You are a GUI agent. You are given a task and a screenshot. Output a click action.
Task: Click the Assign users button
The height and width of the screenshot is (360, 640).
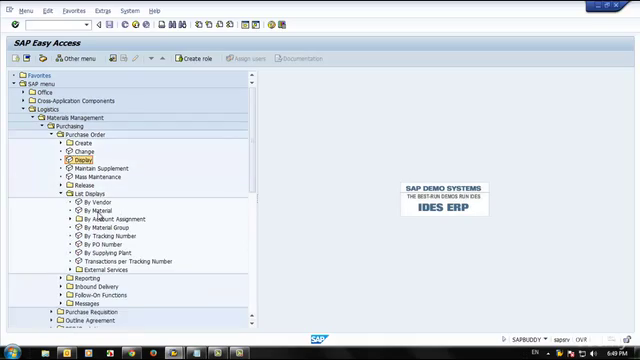246,58
